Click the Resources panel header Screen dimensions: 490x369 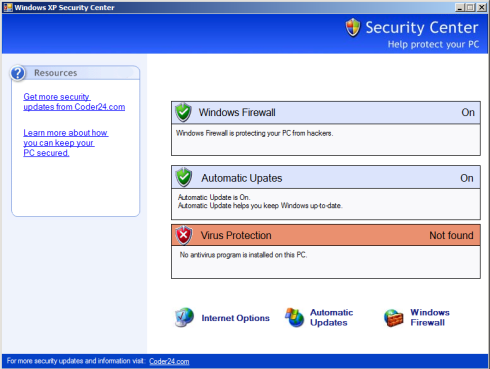pyautogui.click(x=76, y=73)
